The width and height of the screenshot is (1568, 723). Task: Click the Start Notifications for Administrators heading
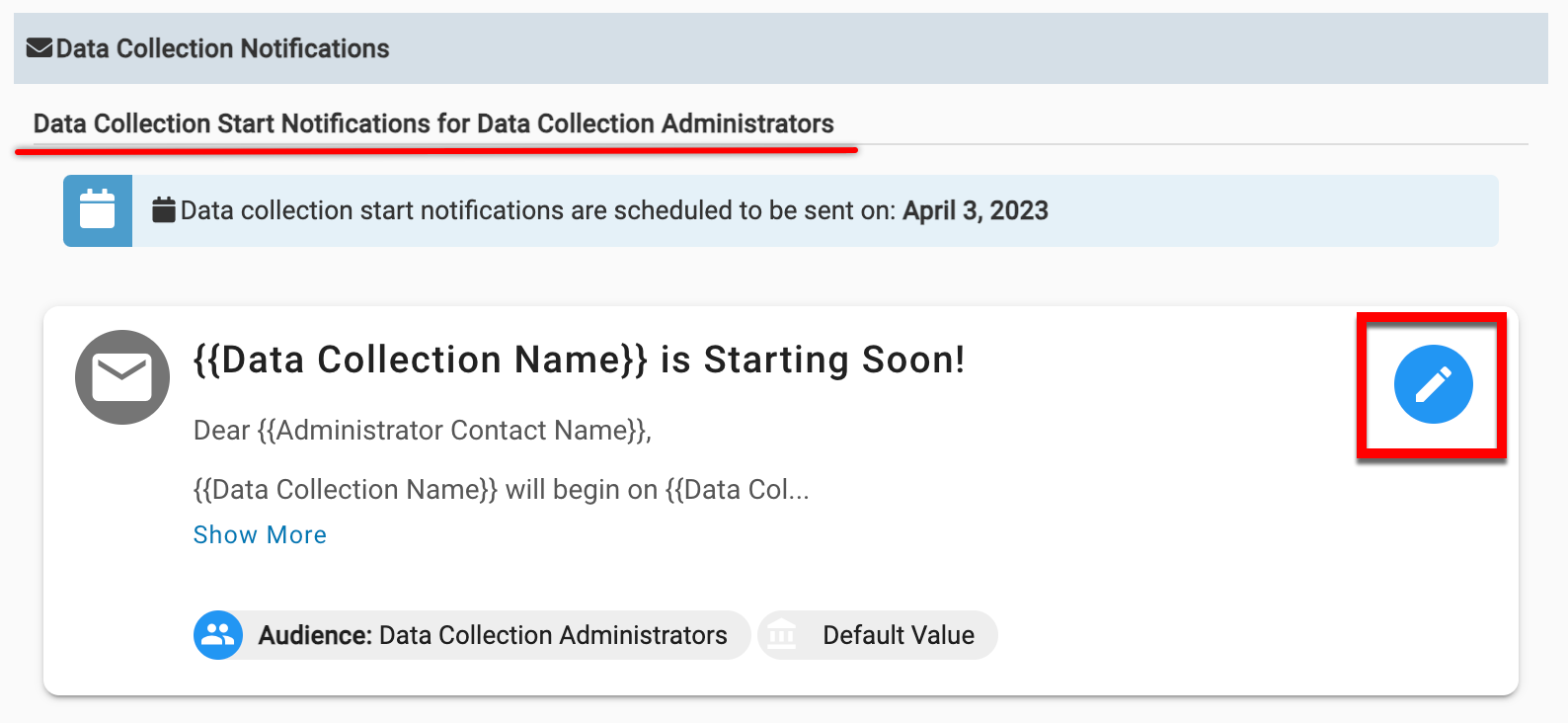(x=433, y=123)
